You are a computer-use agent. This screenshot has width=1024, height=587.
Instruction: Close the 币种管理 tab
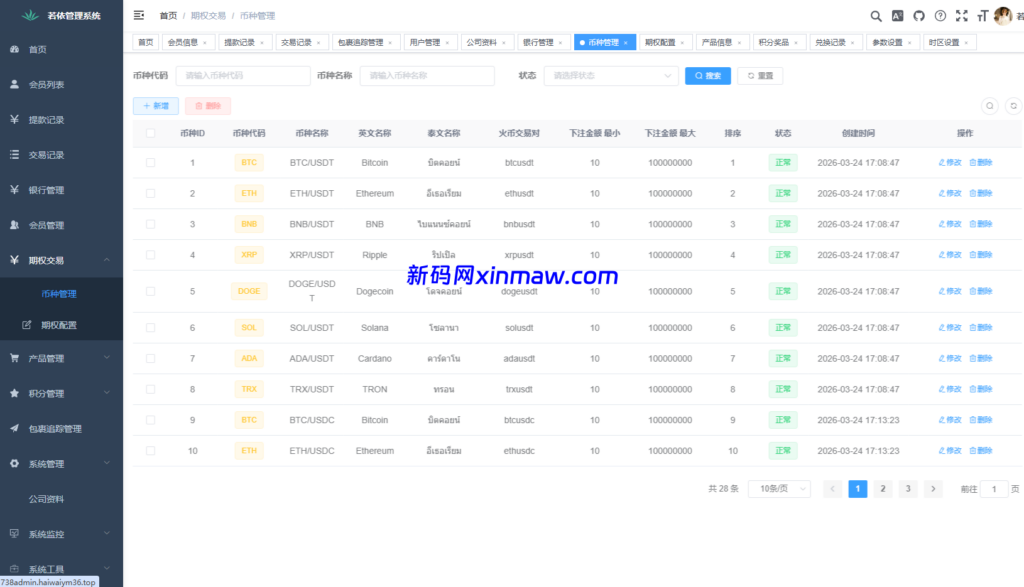click(x=626, y=43)
